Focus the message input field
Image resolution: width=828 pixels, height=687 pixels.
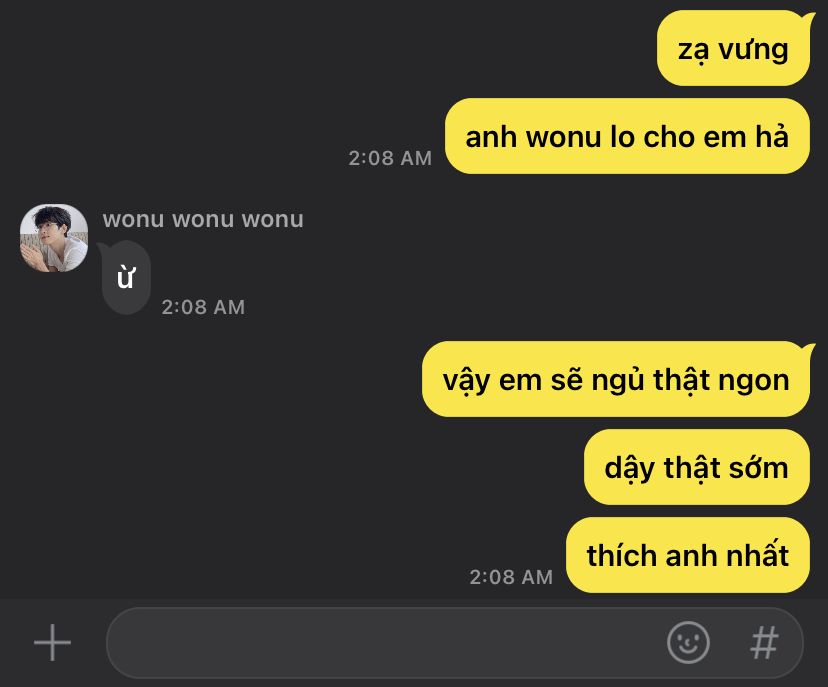click(455, 643)
